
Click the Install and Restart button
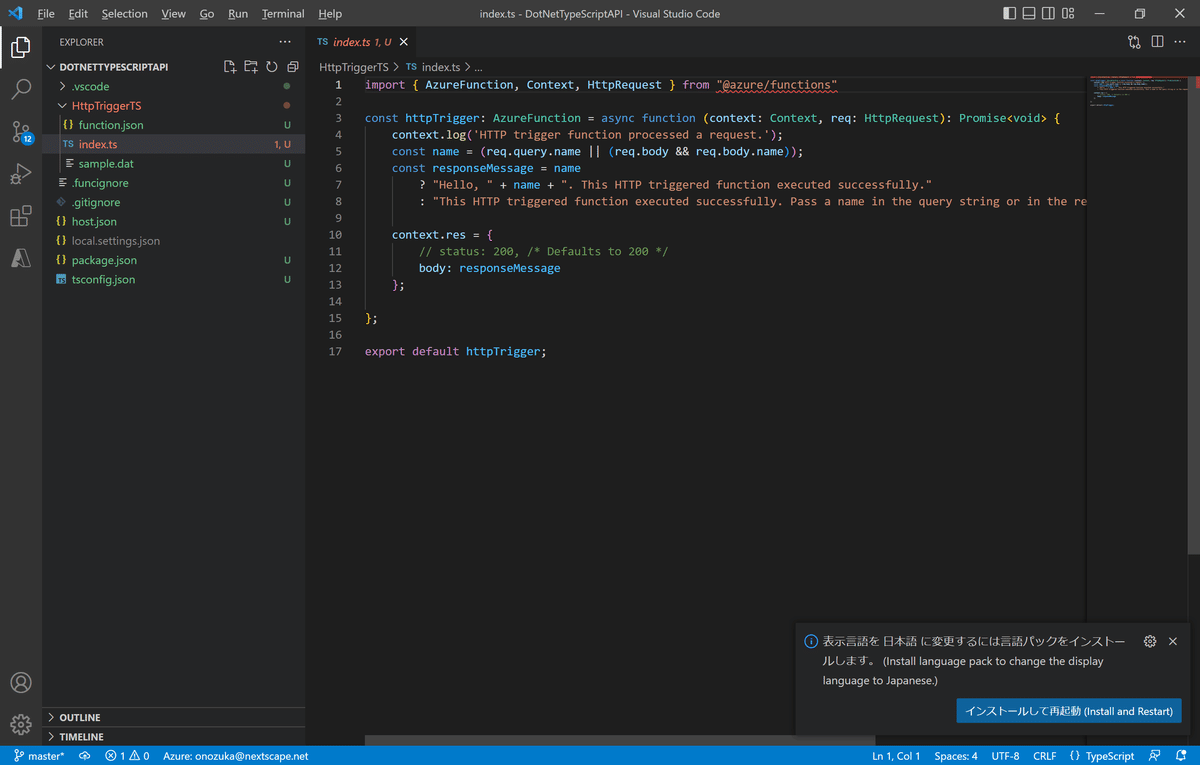(x=1068, y=710)
